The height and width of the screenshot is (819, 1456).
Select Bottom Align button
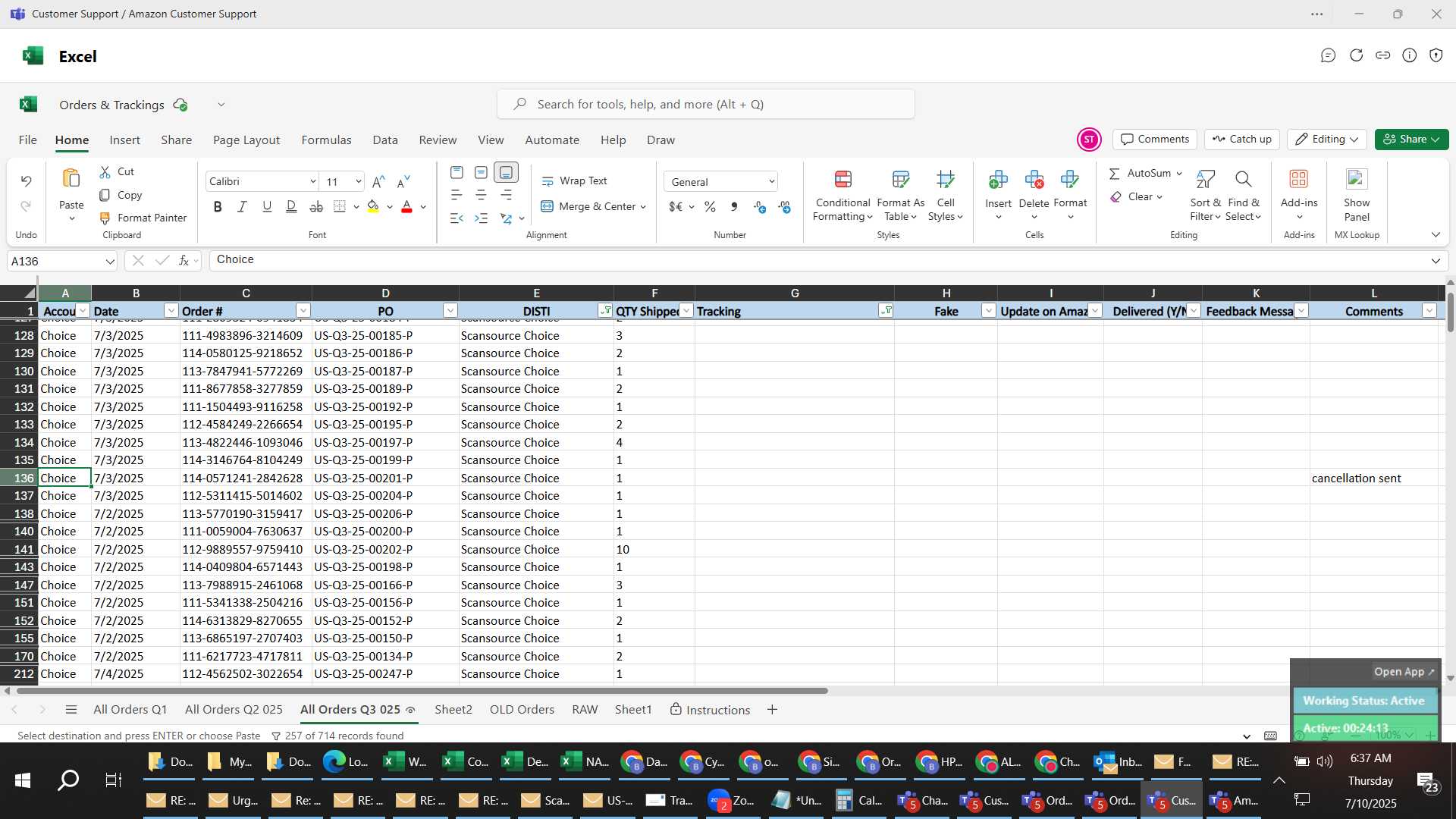(506, 173)
